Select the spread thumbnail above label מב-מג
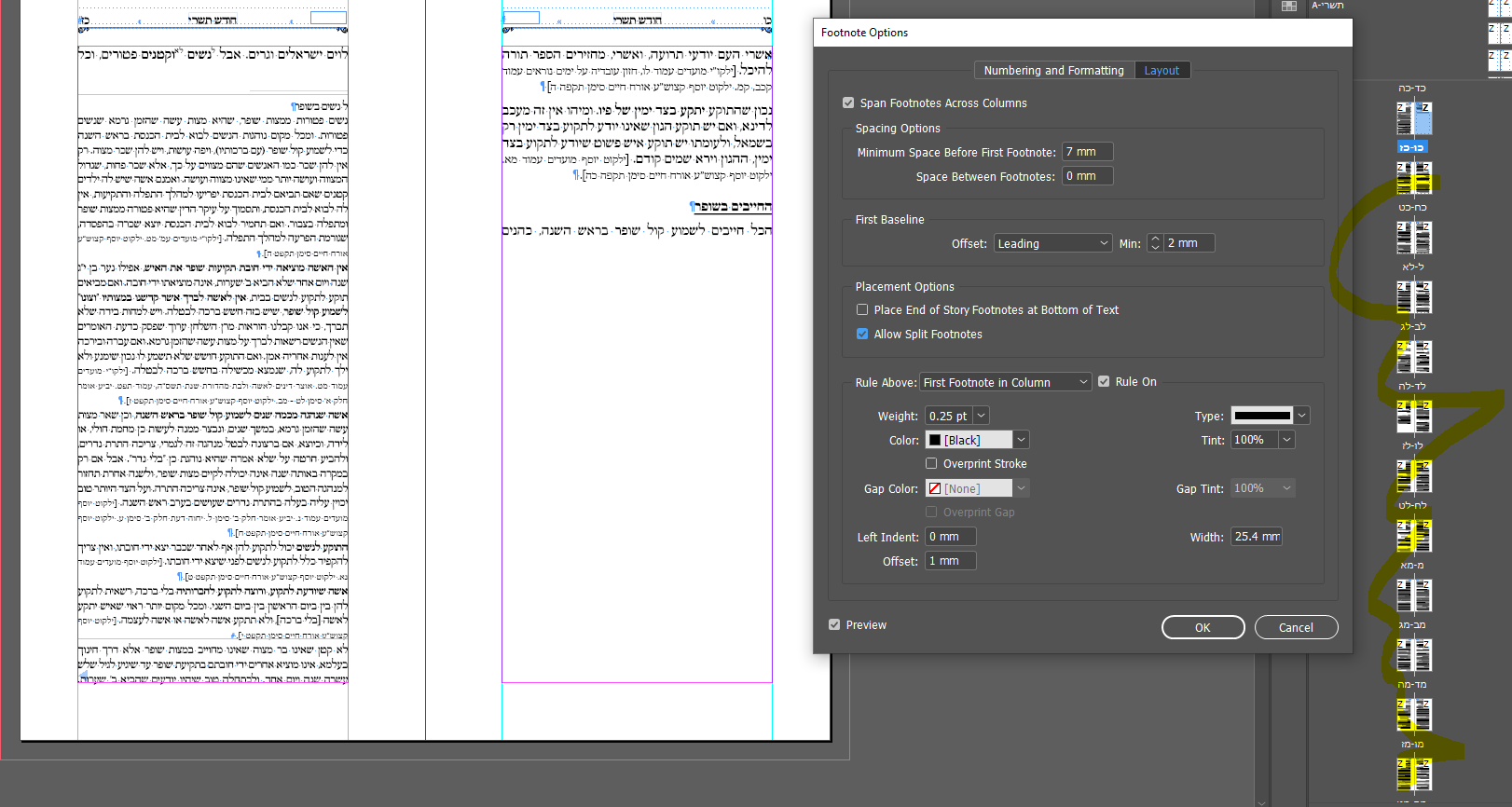The image size is (1512, 807). click(x=1413, y=596)
